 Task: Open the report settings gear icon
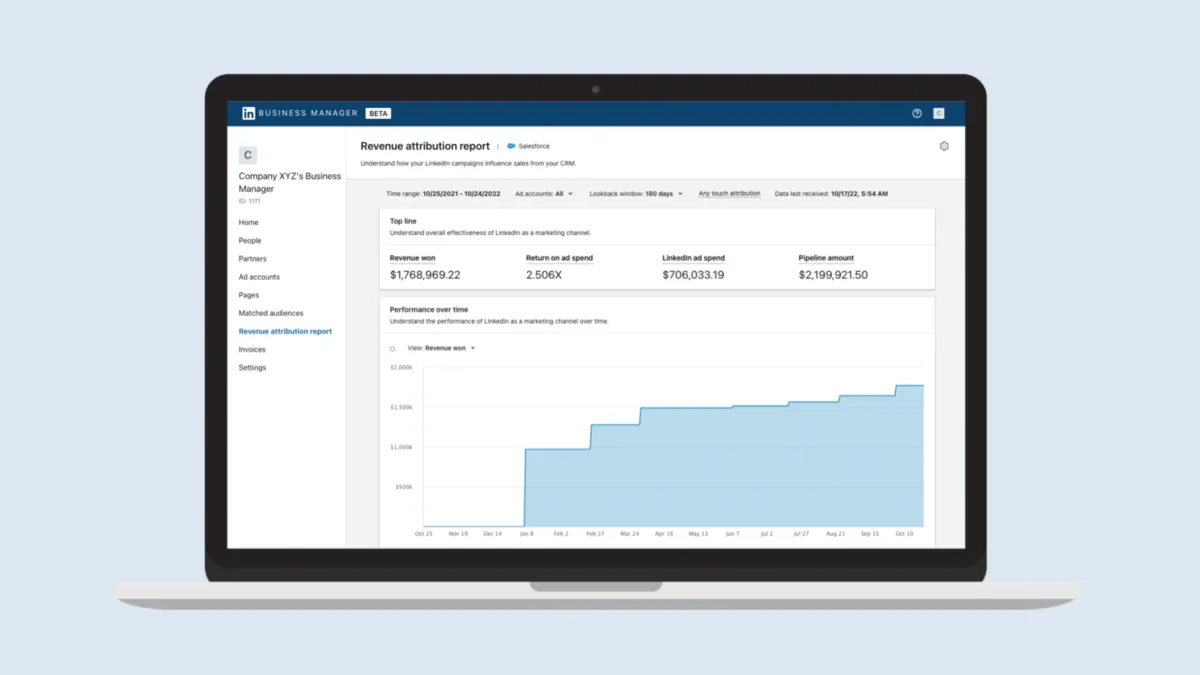tap(943, 145)
